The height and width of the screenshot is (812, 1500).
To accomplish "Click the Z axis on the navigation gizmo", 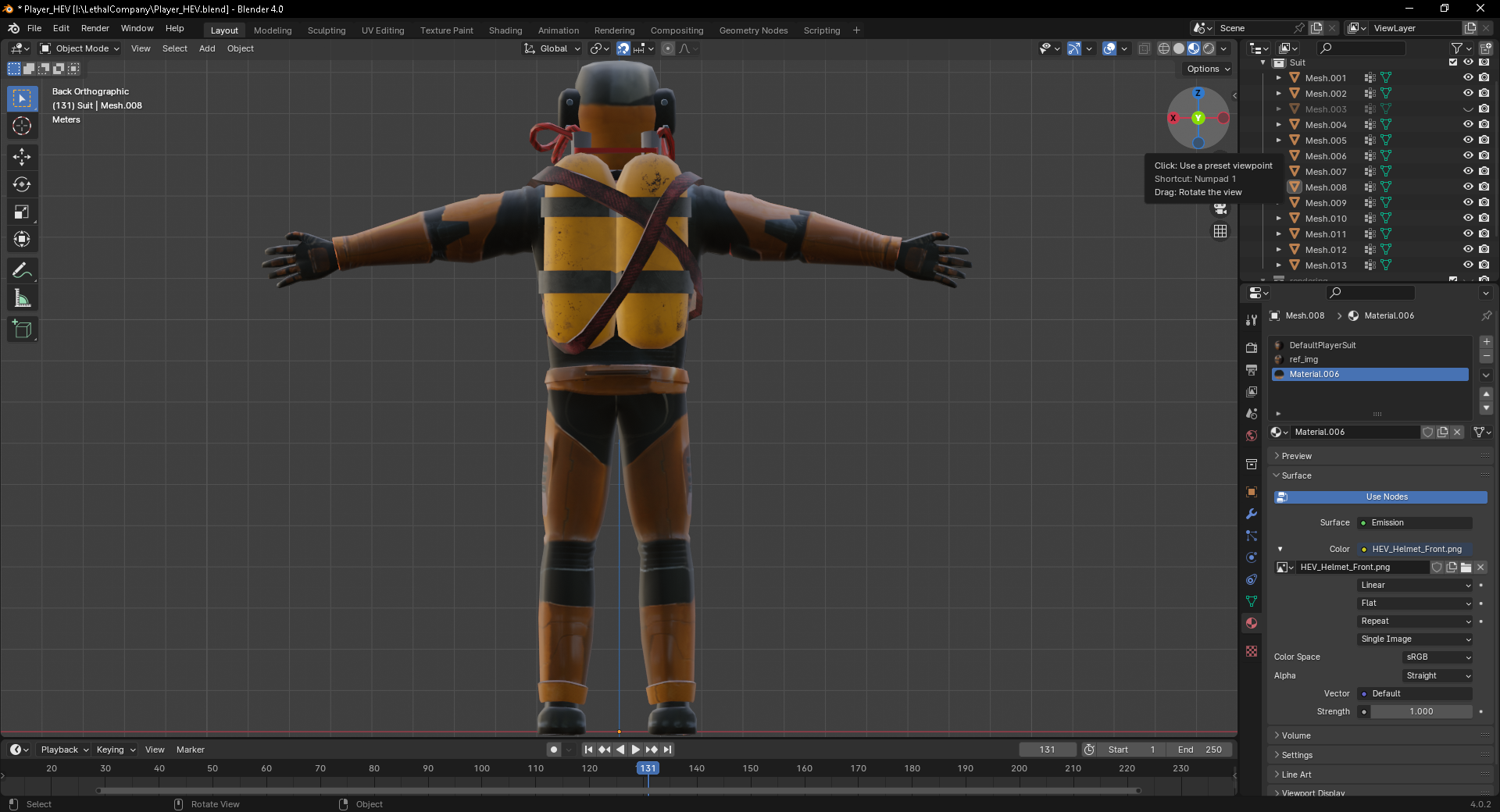I will click(x=1198, y=93).
